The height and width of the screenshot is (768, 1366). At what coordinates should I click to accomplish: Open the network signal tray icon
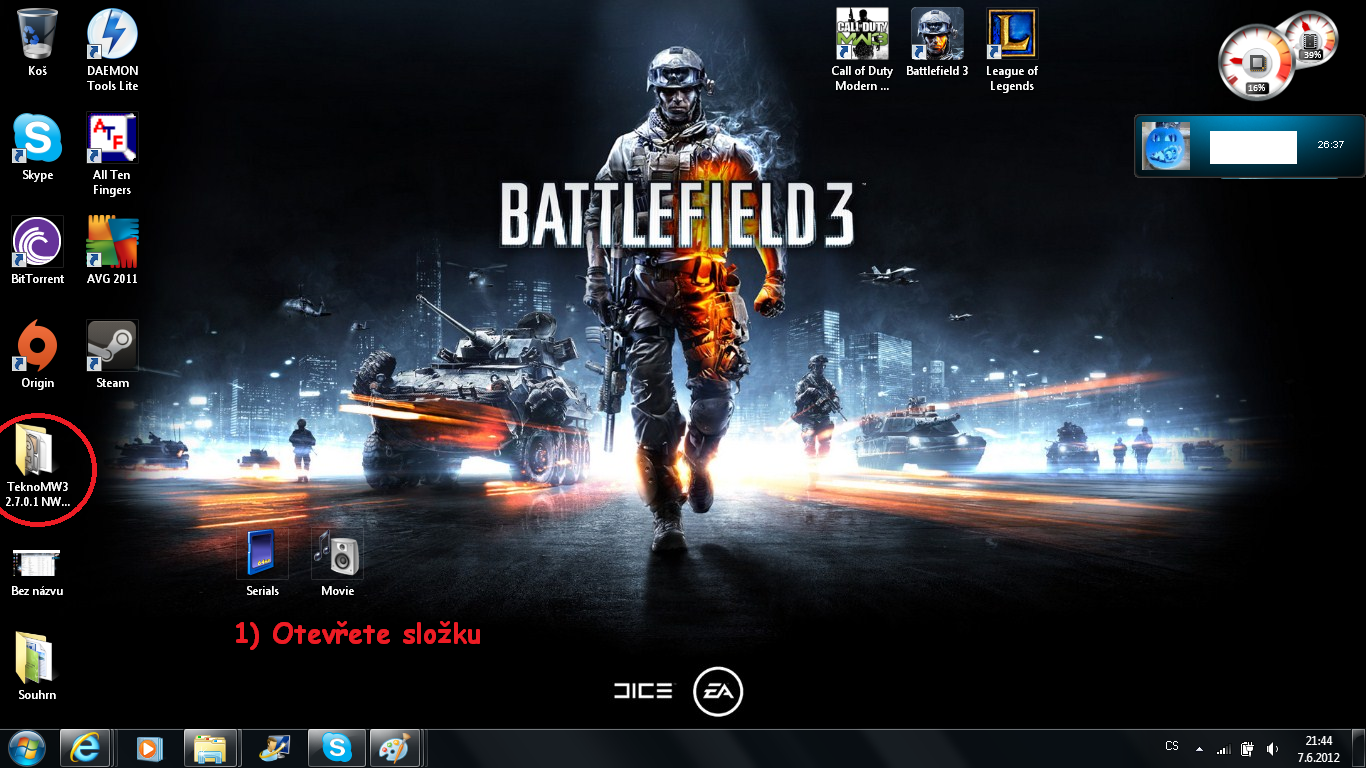click(1224, 748)
